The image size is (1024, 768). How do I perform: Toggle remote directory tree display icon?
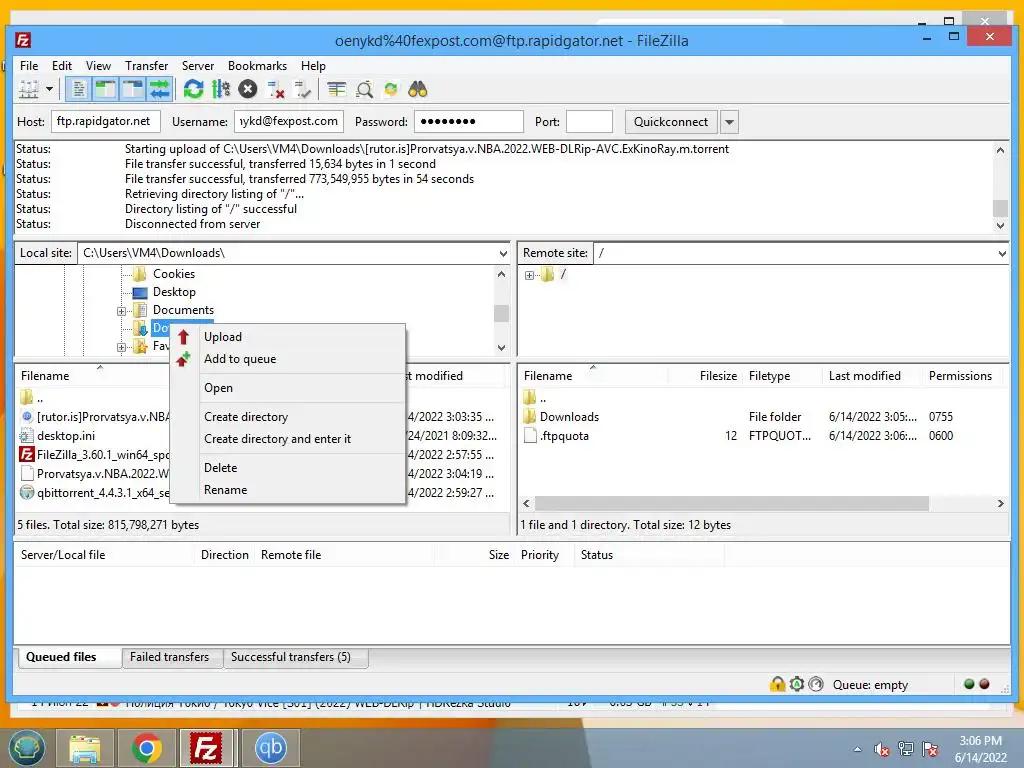pyautogui.click(x=133, y=89)
